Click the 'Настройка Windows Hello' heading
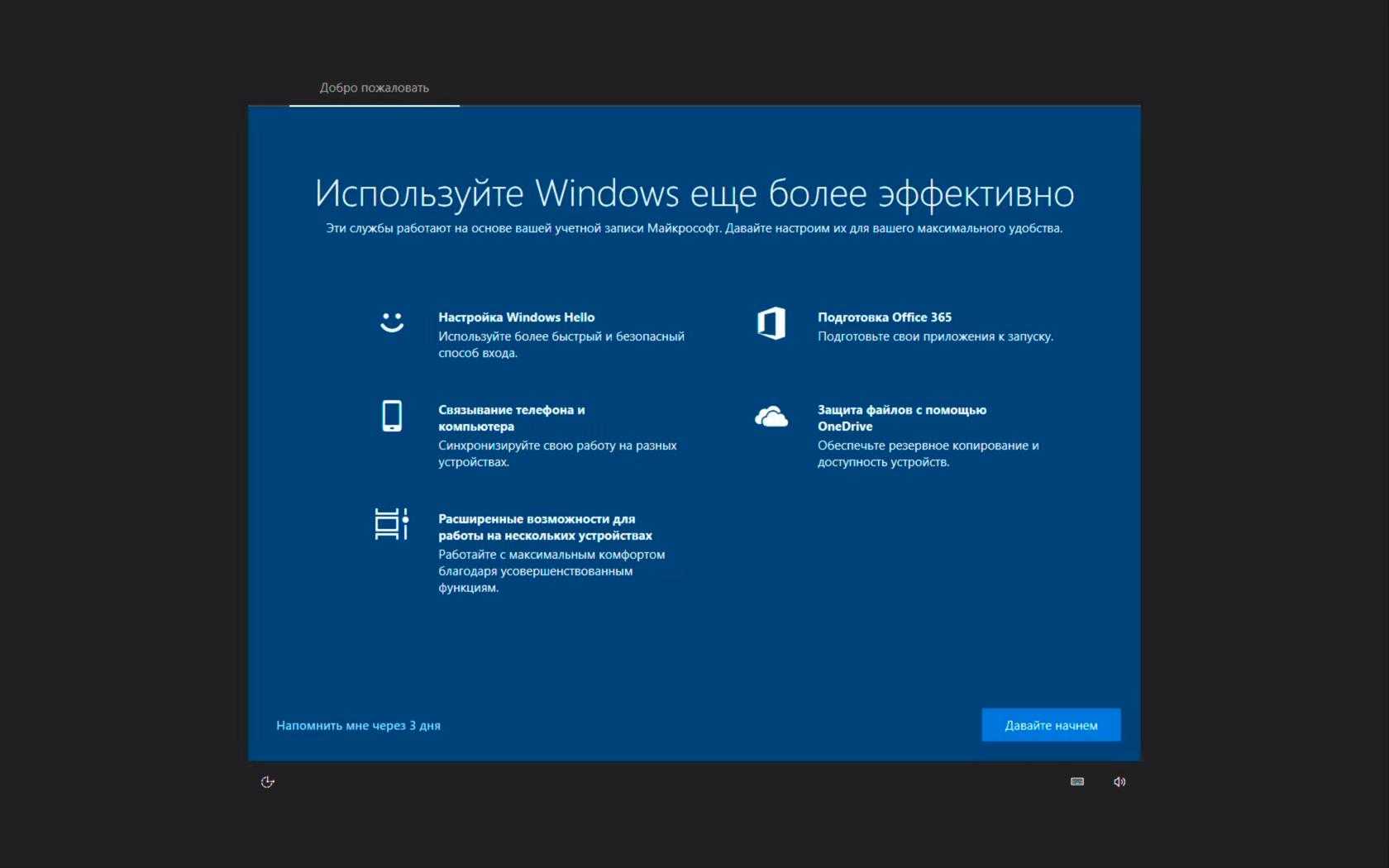The height and width of the screenshot is (868, 1389). 516,317
